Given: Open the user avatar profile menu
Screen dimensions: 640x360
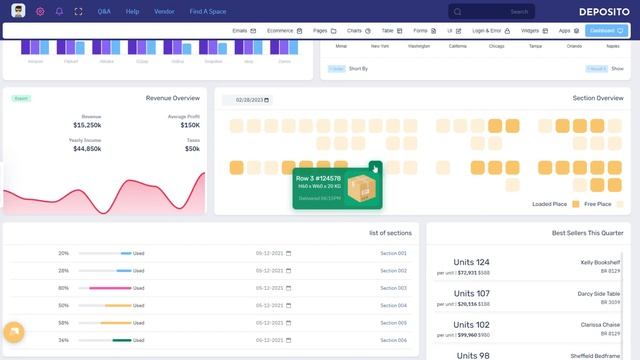Looking at the screenshot, I should [x=18, y=11].
